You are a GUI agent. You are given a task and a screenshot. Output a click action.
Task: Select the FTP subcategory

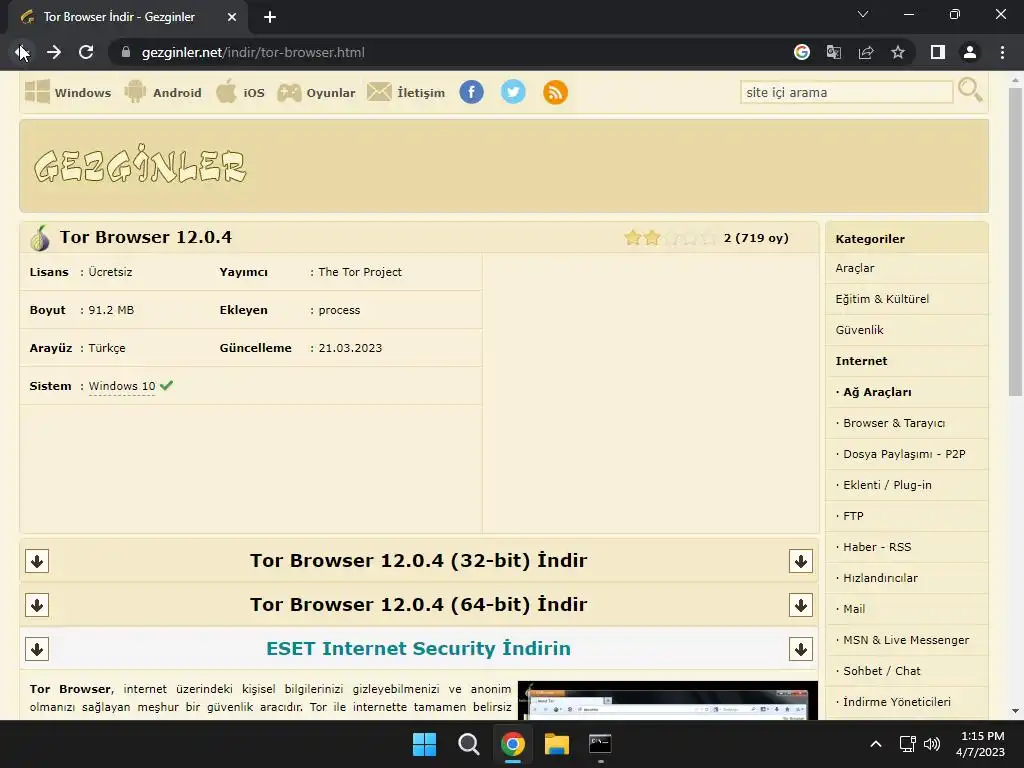[853, 516]
